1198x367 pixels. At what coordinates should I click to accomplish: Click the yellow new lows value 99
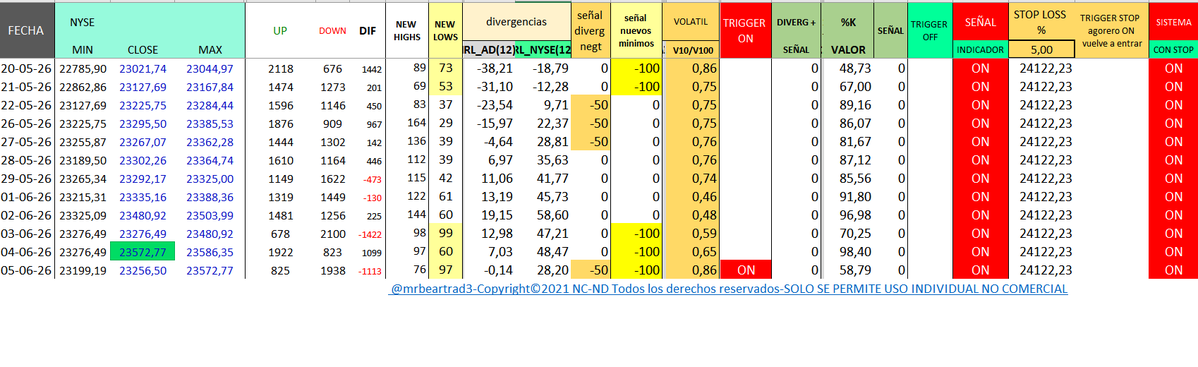[445, 233]
